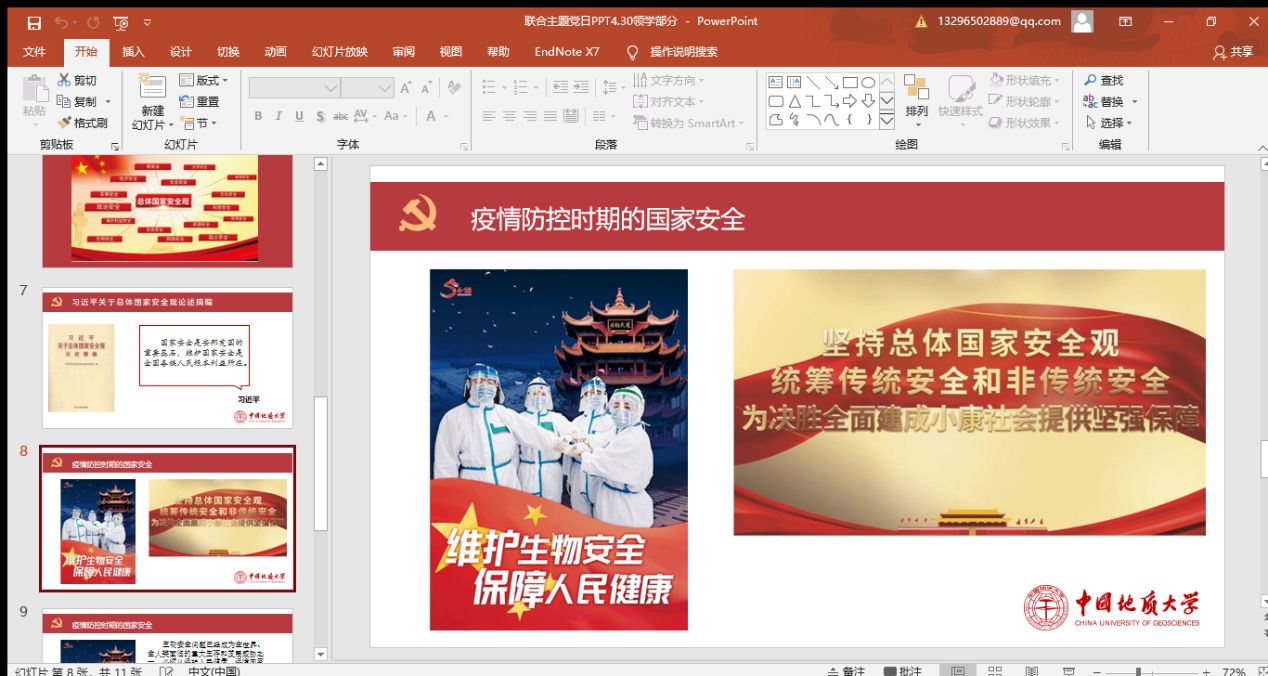Click the Clear formatting eraser icon
This screenshot has width=1268, height=676.
pyautogui.click(x=454, y=88)
